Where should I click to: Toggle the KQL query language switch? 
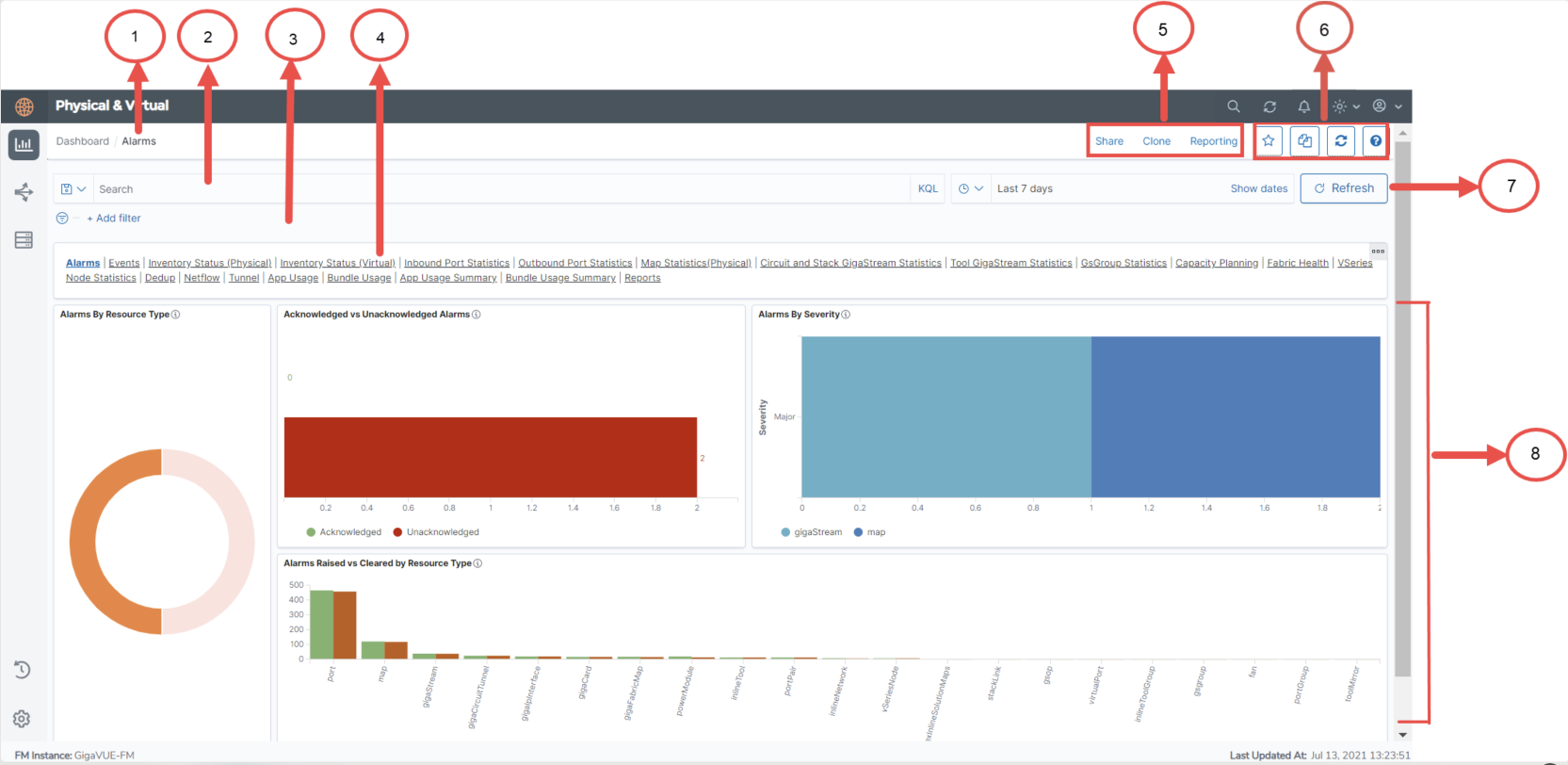pos(928,188)
